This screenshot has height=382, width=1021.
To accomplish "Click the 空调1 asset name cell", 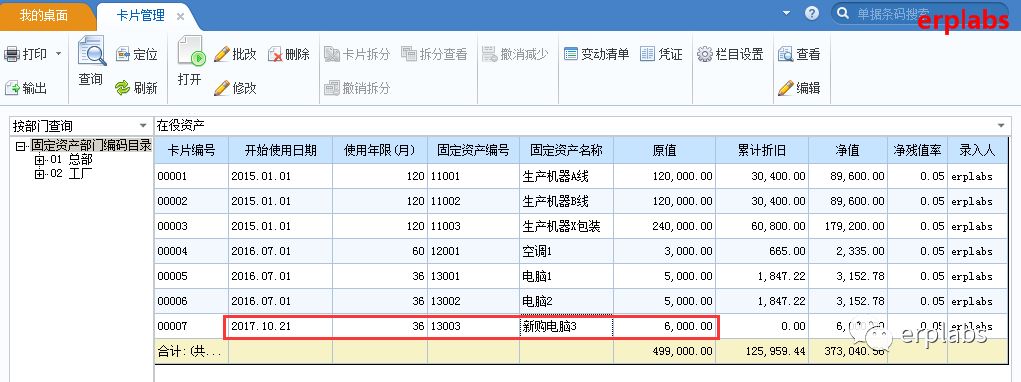I will [566, 251].
